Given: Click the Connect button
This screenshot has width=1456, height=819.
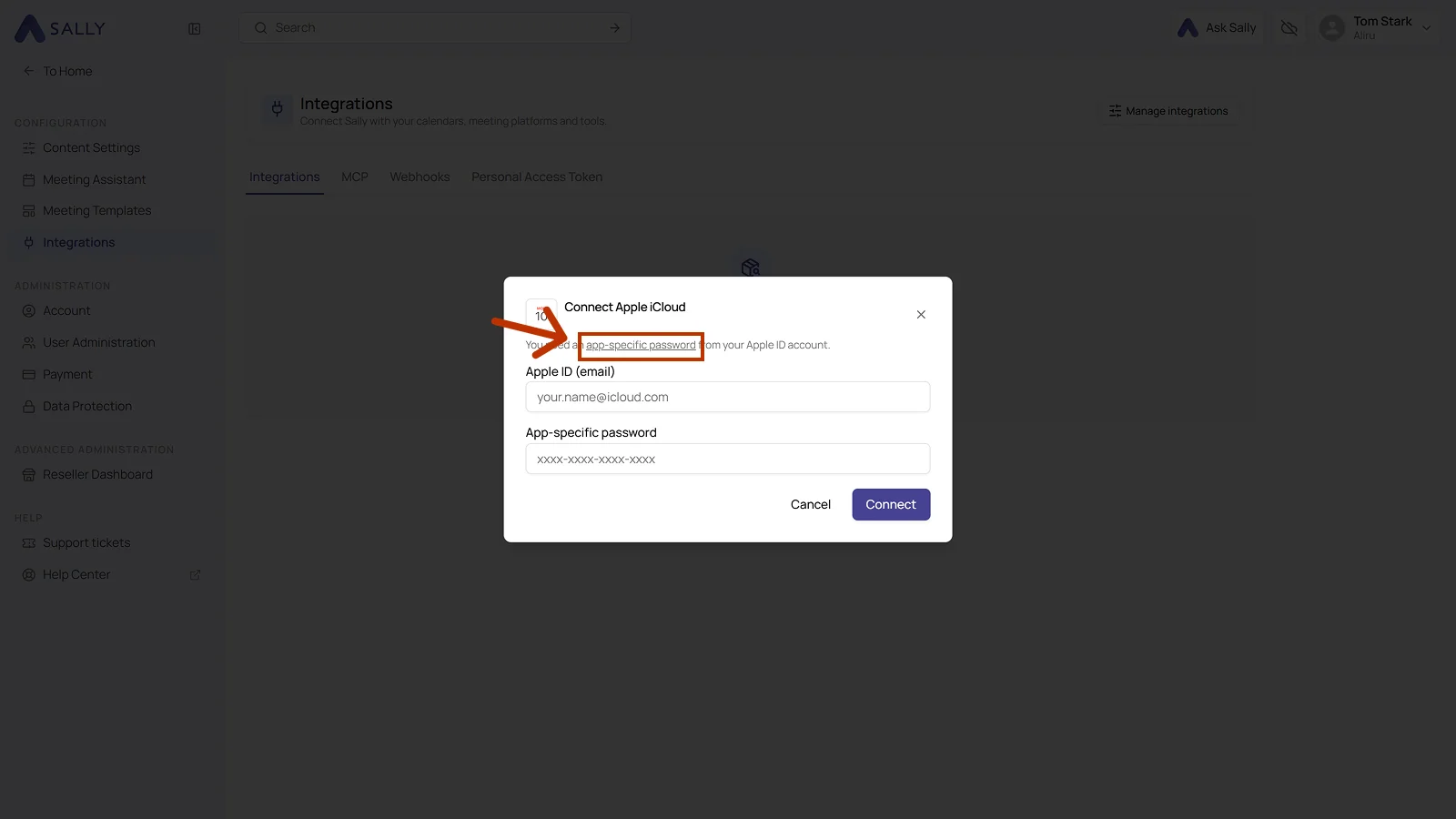Looking at the screenshot, I should pyautogui.click(x=891, y=504).
